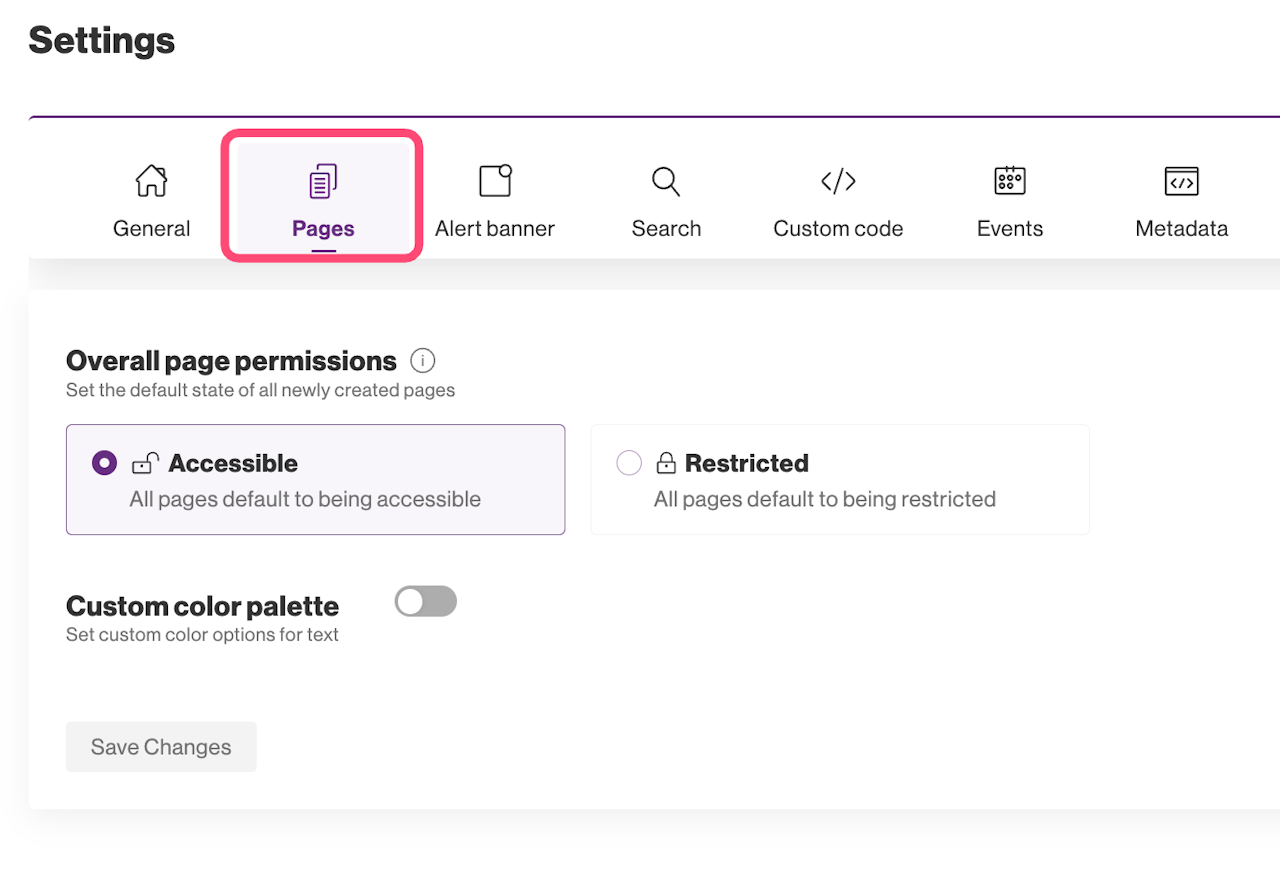Open the Alert banner tab label

(495, 229)
